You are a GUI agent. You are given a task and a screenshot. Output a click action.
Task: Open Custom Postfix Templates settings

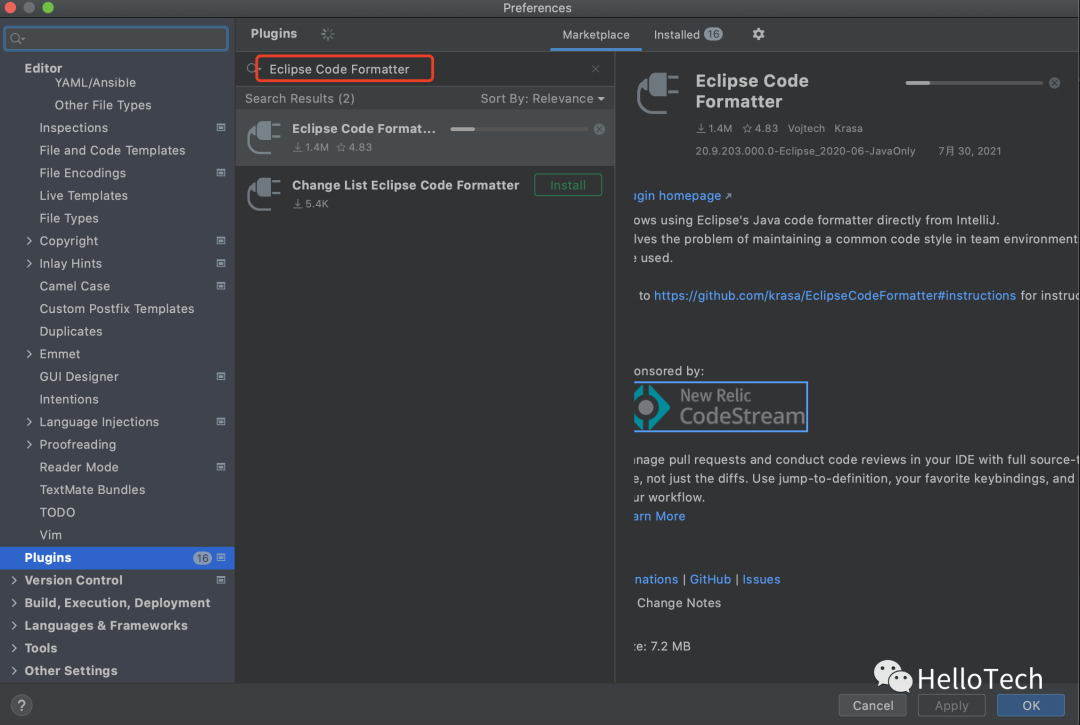(x=117, y=308)
